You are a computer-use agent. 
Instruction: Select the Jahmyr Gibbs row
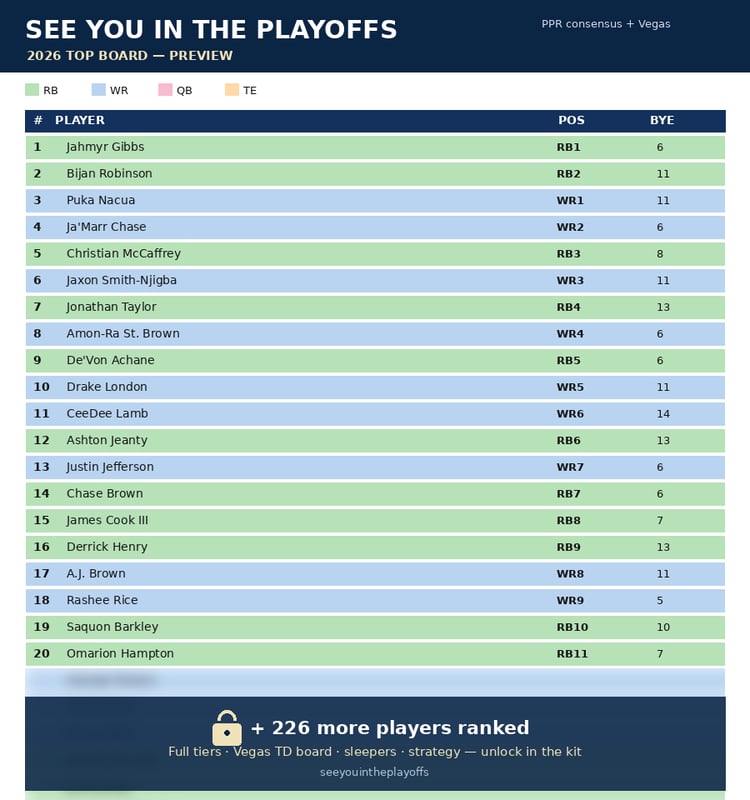(x=375, y=147)
